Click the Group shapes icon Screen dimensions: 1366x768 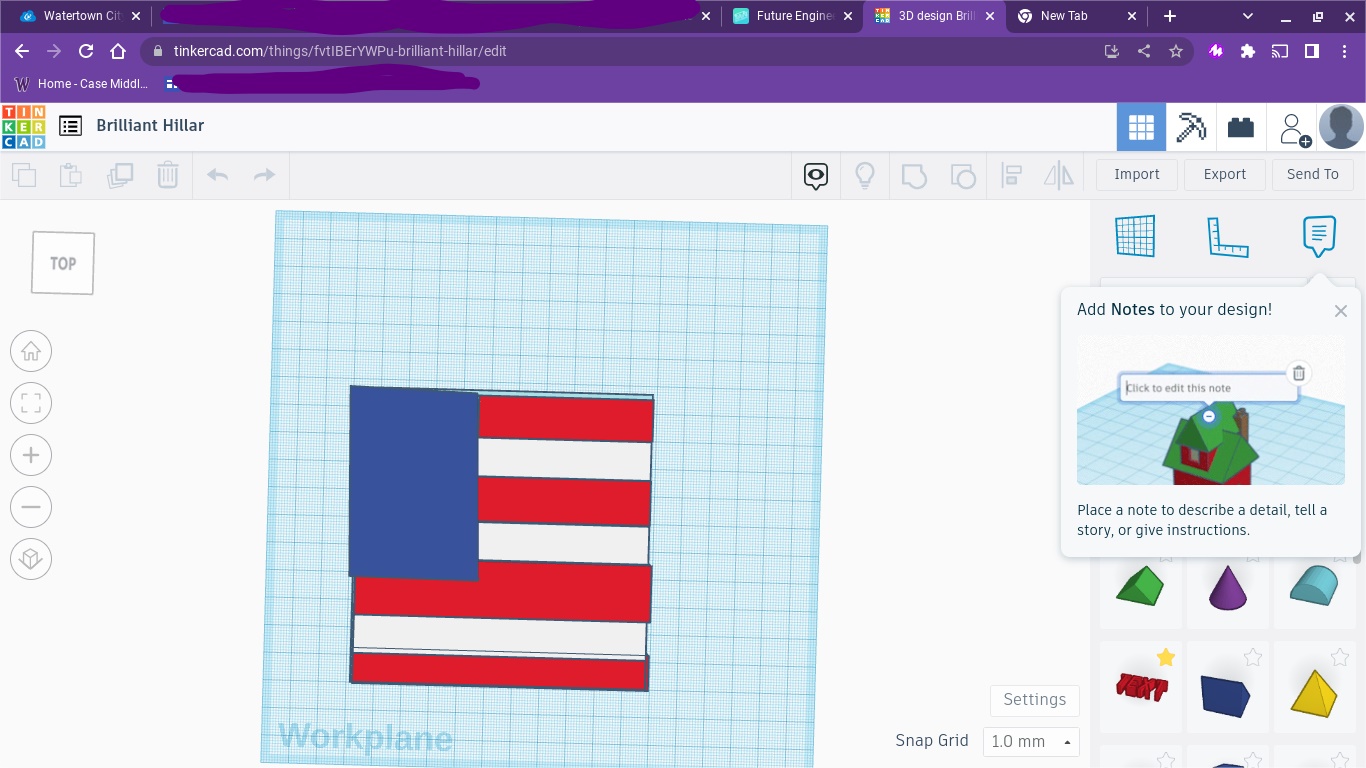[x=914, y=177]
